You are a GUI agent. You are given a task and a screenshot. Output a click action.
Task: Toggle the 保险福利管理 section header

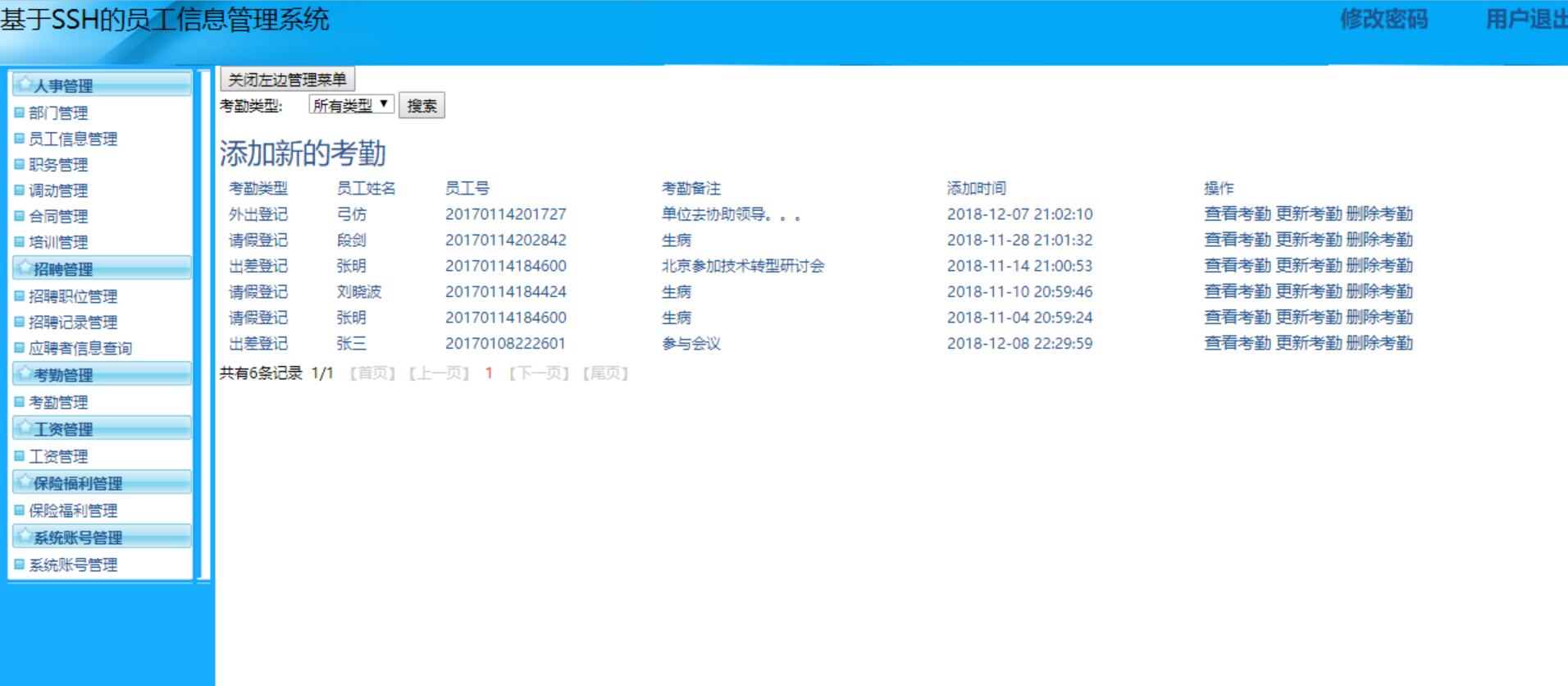coord(102,482)
